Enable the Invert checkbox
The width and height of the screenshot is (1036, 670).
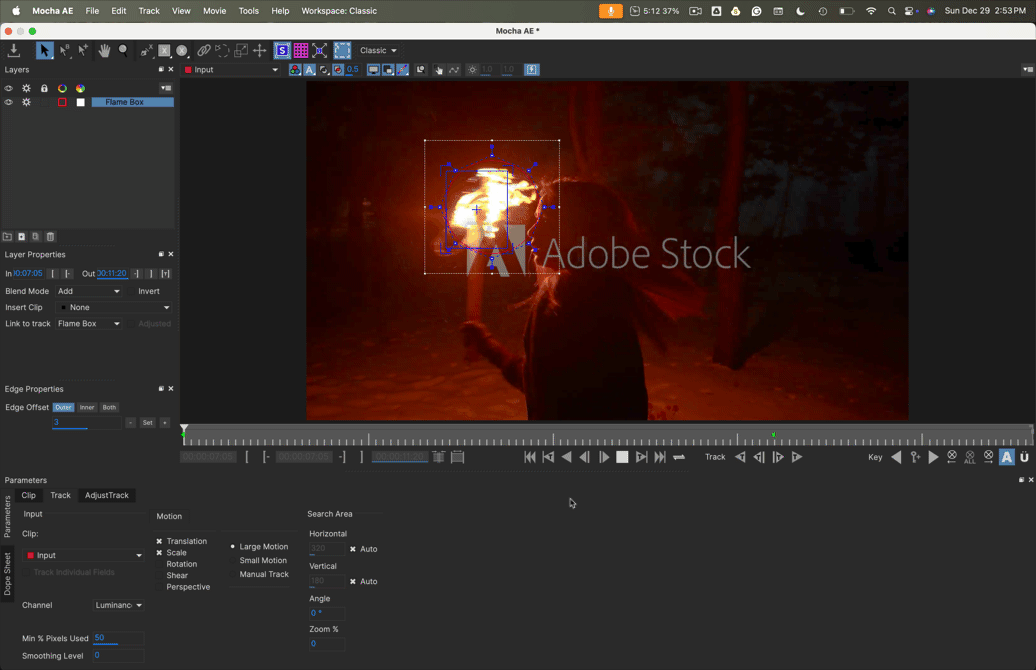click(131, 291)
